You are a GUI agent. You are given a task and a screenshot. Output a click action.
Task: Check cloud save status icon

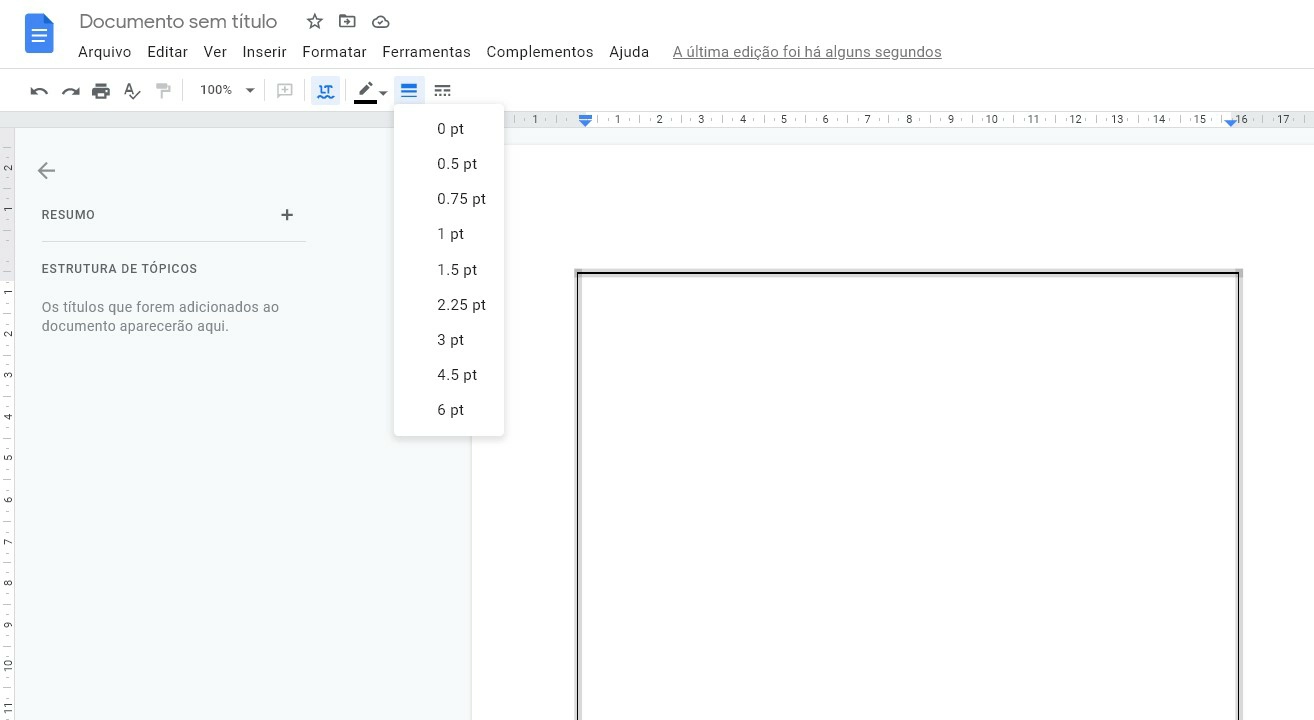tap(380, 21)
